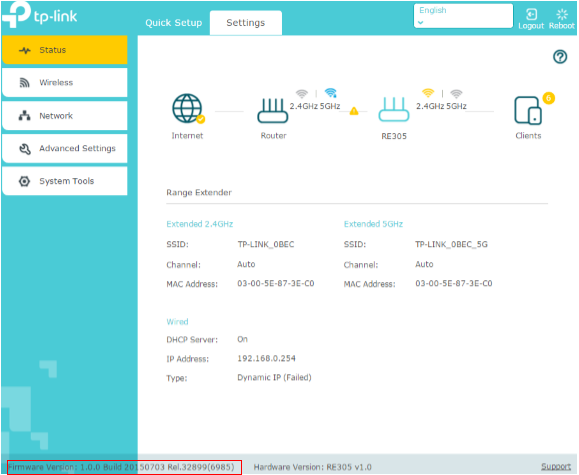Click the yellow 2.4GHz extender signal icon

coord(428,93)
